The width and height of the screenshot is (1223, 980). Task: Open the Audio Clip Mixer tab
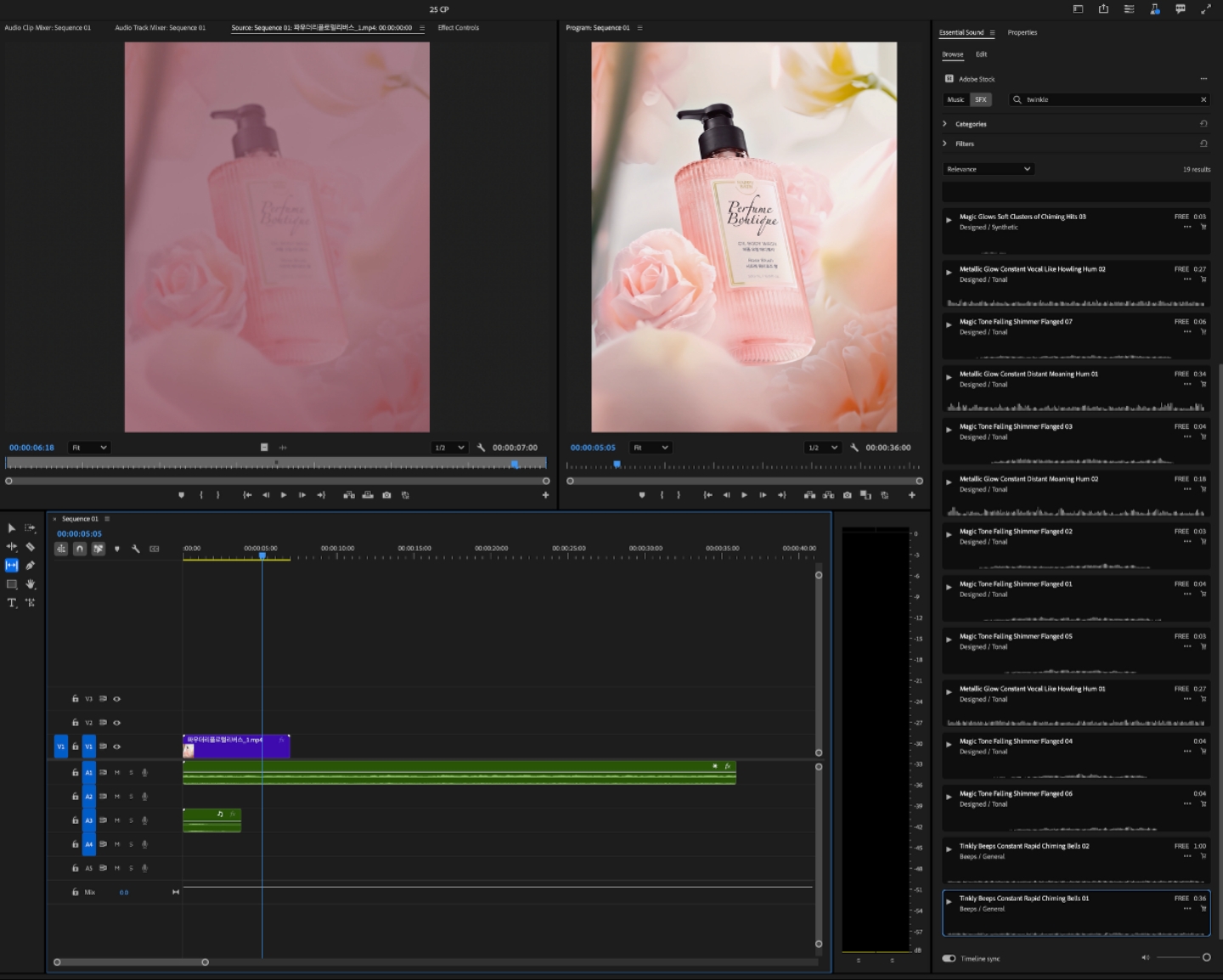coord(48,28)
